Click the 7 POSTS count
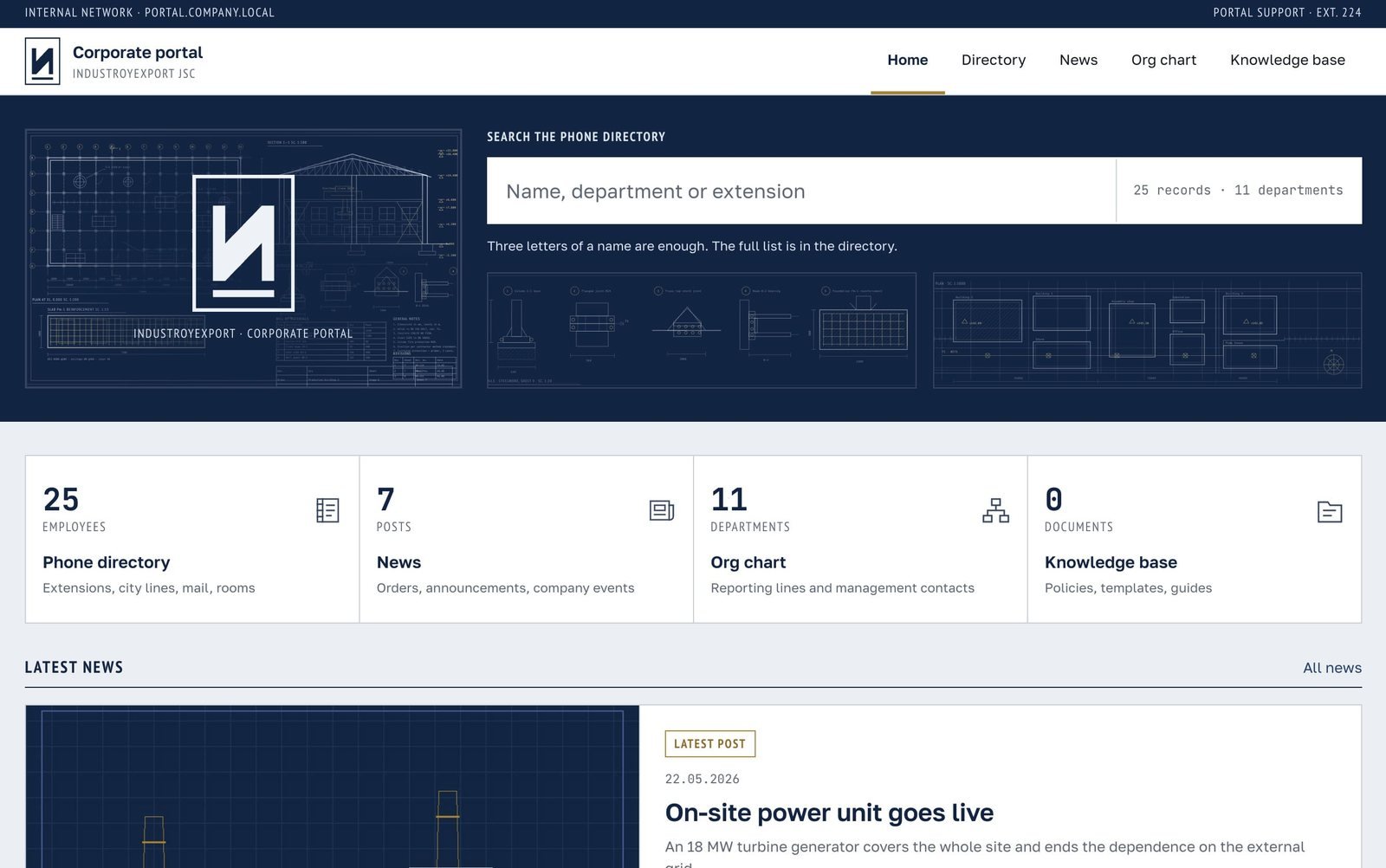This screenshot has width=1386, height=868. point(394,508)
